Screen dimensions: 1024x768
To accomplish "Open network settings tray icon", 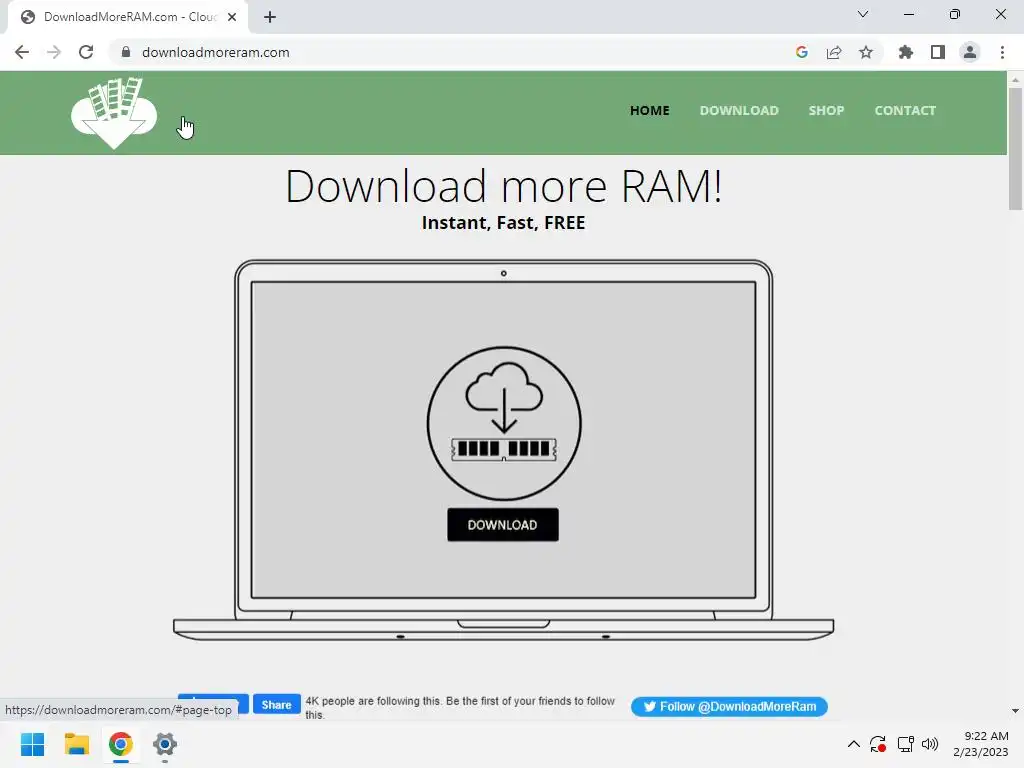I will click(905, 744).
